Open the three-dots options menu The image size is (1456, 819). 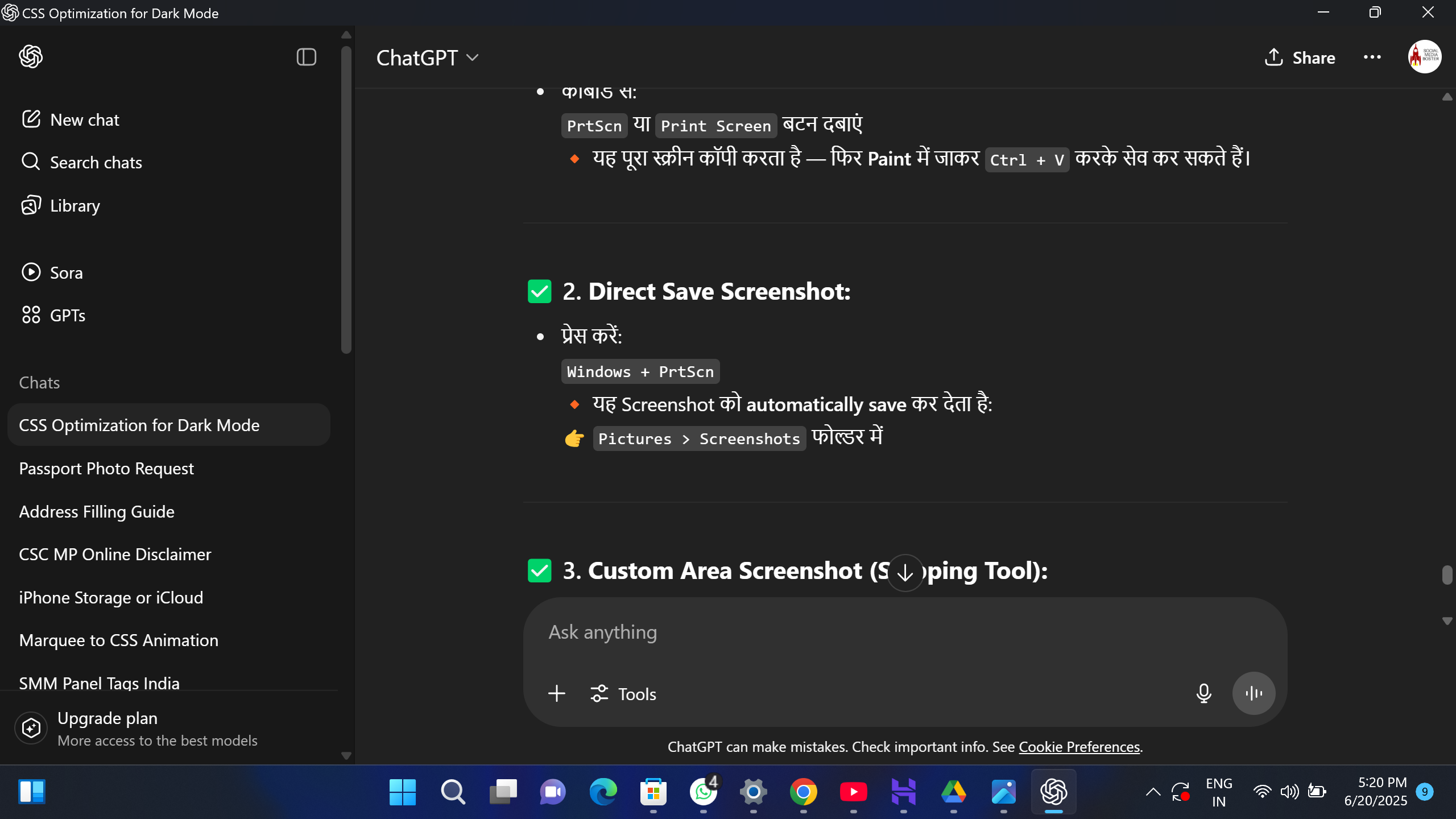pos(1372,57)
